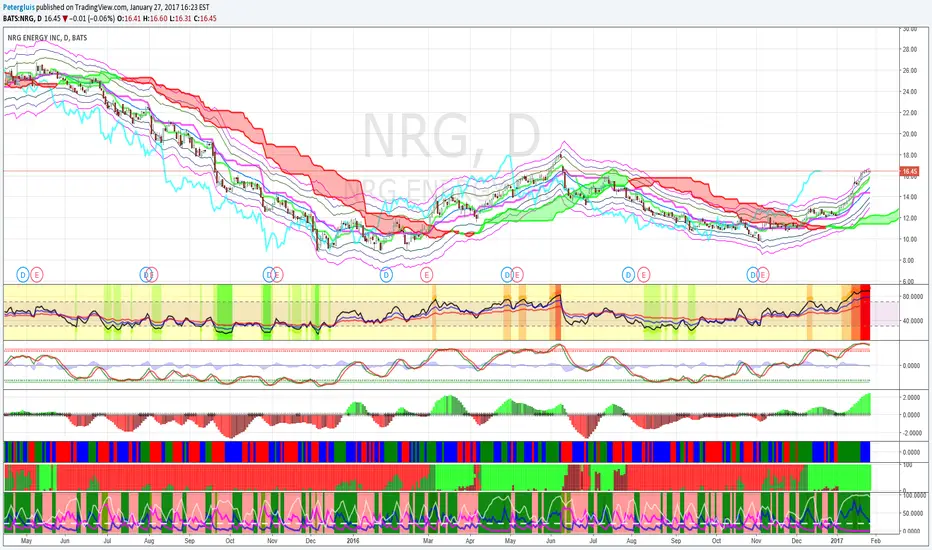Click the 24.00 price axis label
Image resolution: width=932 pixels, height=550 pixels.
[909, 92]
